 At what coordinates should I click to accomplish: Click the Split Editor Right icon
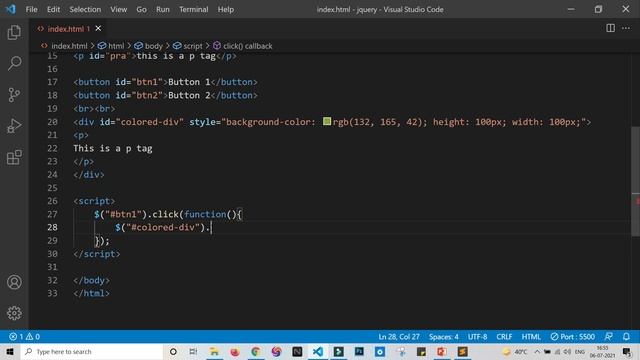[610, 28]
